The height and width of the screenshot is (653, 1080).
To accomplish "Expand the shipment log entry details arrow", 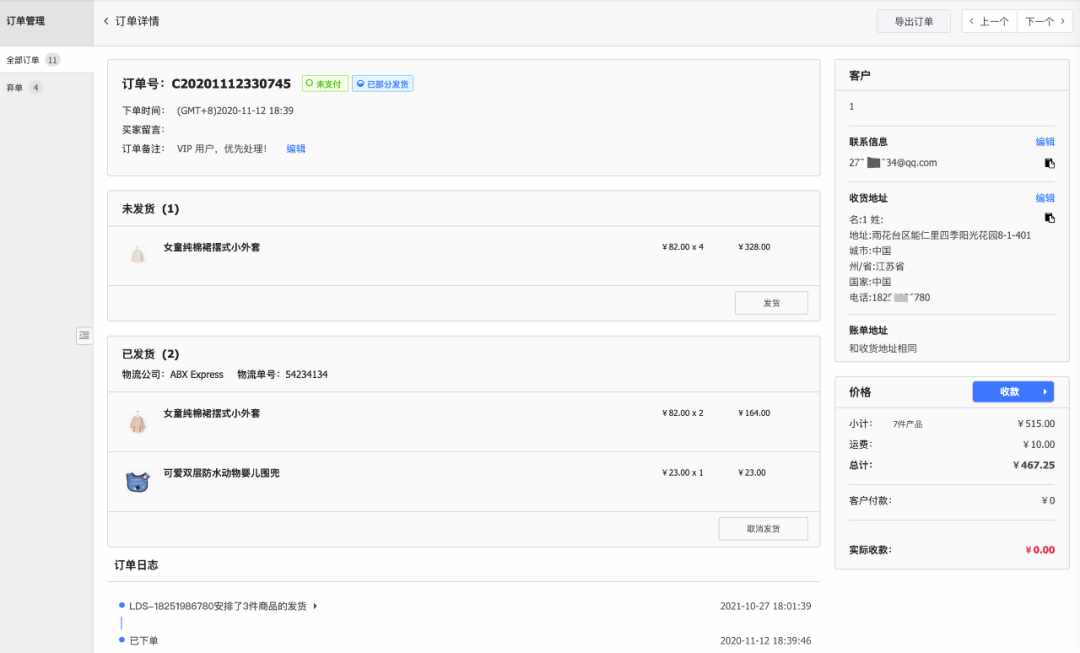I will tap(315, 606).
